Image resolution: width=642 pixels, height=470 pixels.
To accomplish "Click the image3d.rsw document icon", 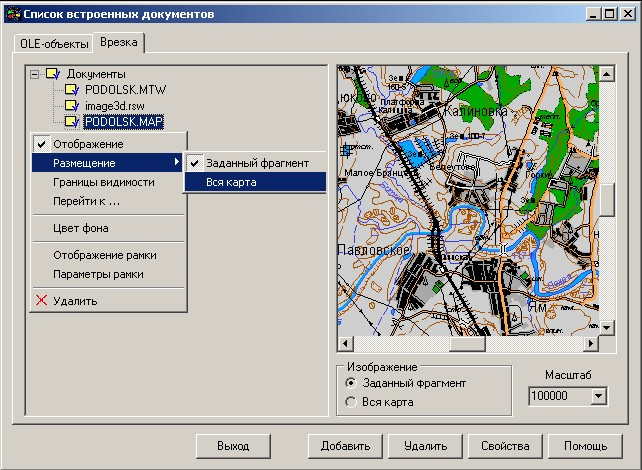I will pos(72,106).
